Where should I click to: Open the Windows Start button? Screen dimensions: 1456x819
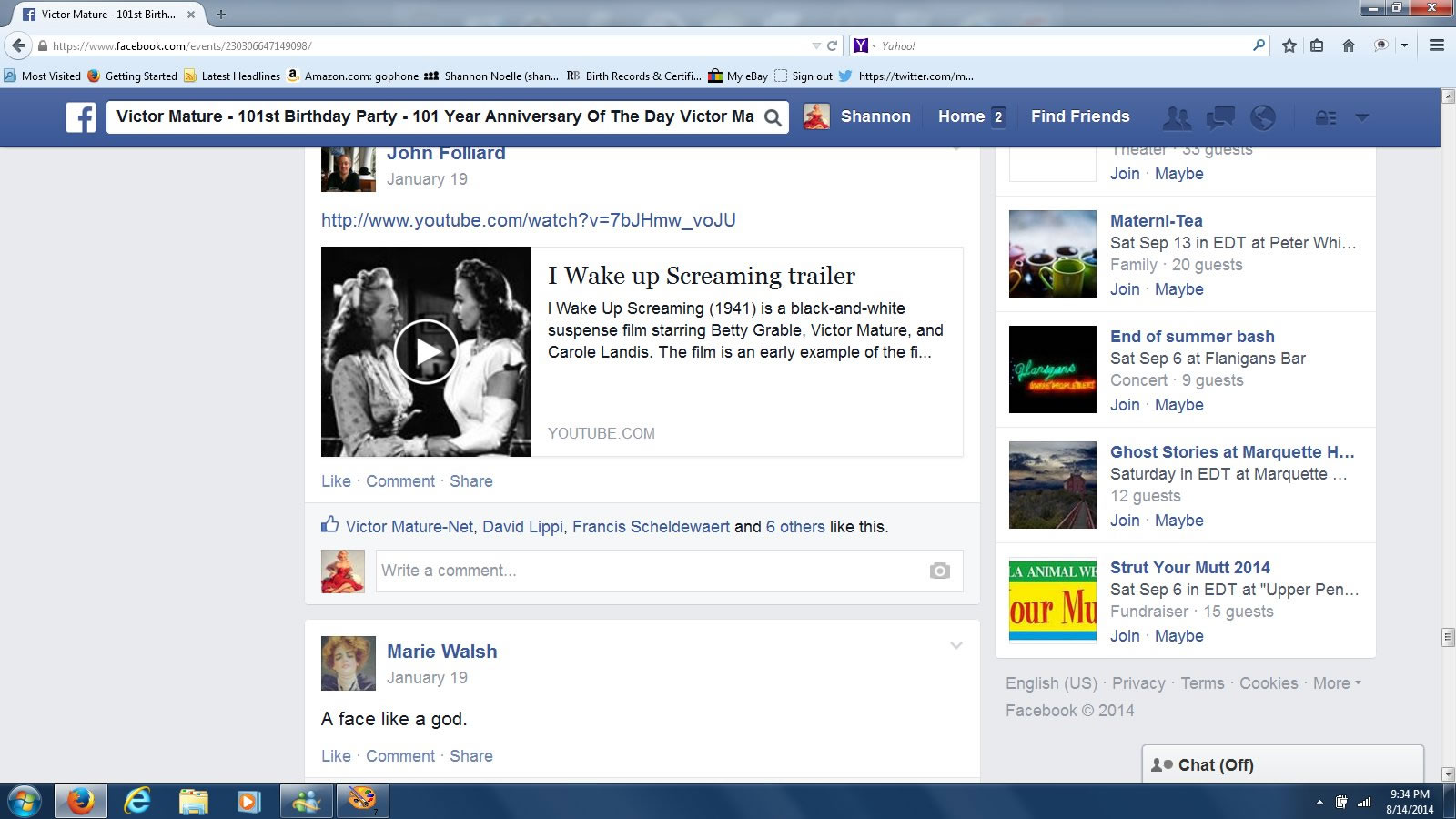click(x=25, y=802)
